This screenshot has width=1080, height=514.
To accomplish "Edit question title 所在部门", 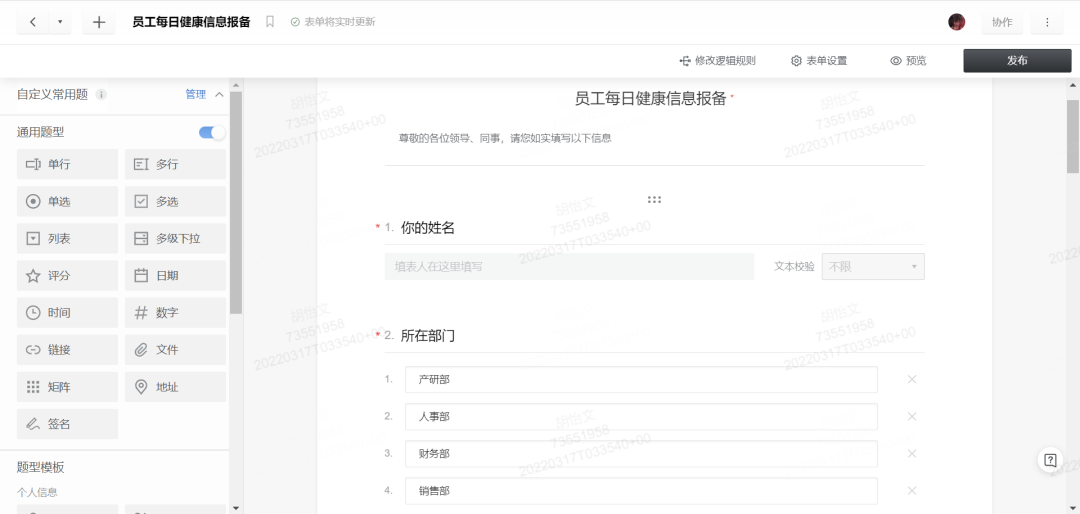I will pyautogui.click(x=428, y=336).
